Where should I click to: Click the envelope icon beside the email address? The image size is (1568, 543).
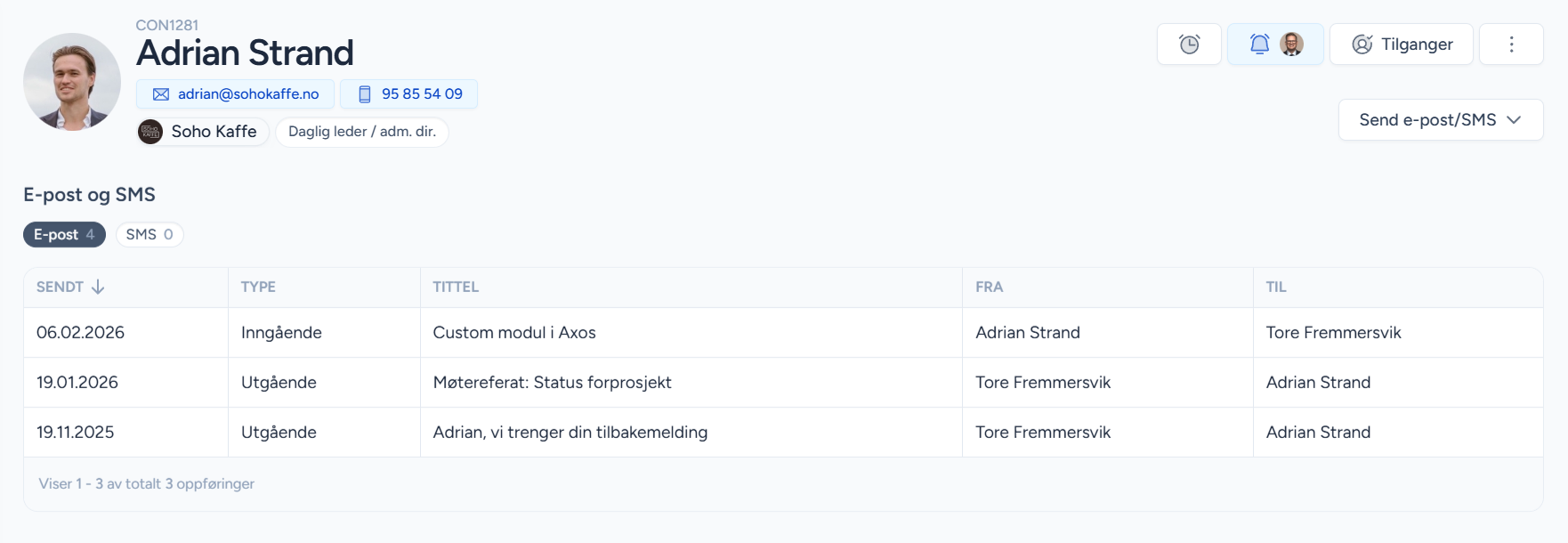(x=161, y=94)
